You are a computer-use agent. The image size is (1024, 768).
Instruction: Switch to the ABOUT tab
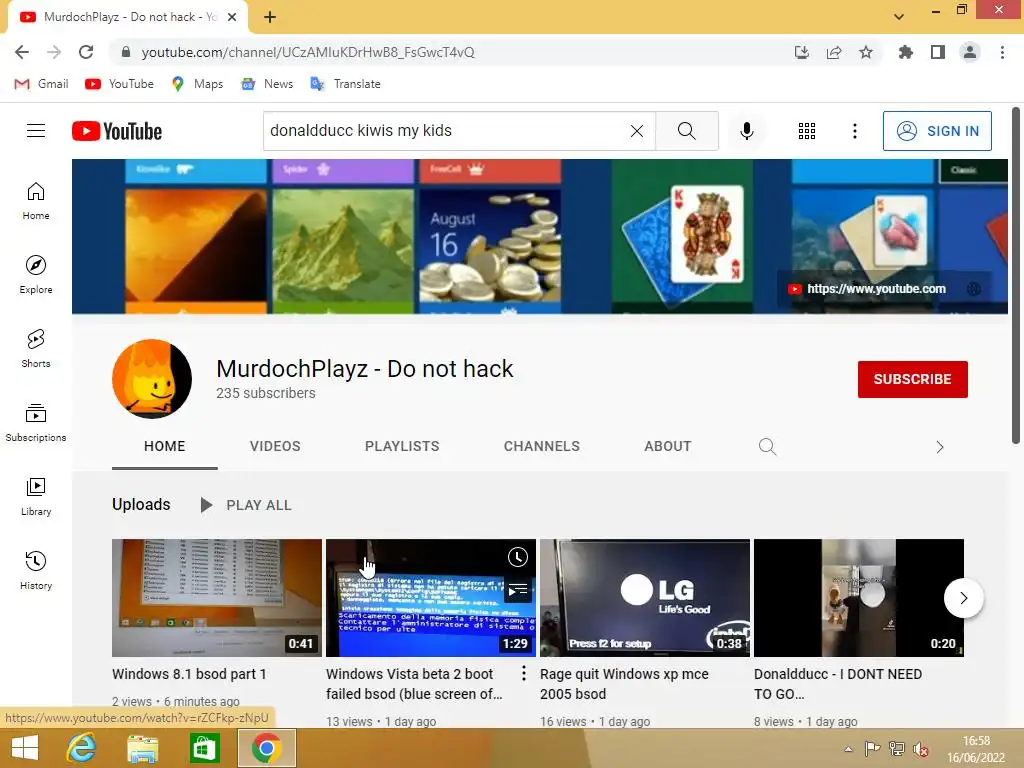click(x=667, y=446)
